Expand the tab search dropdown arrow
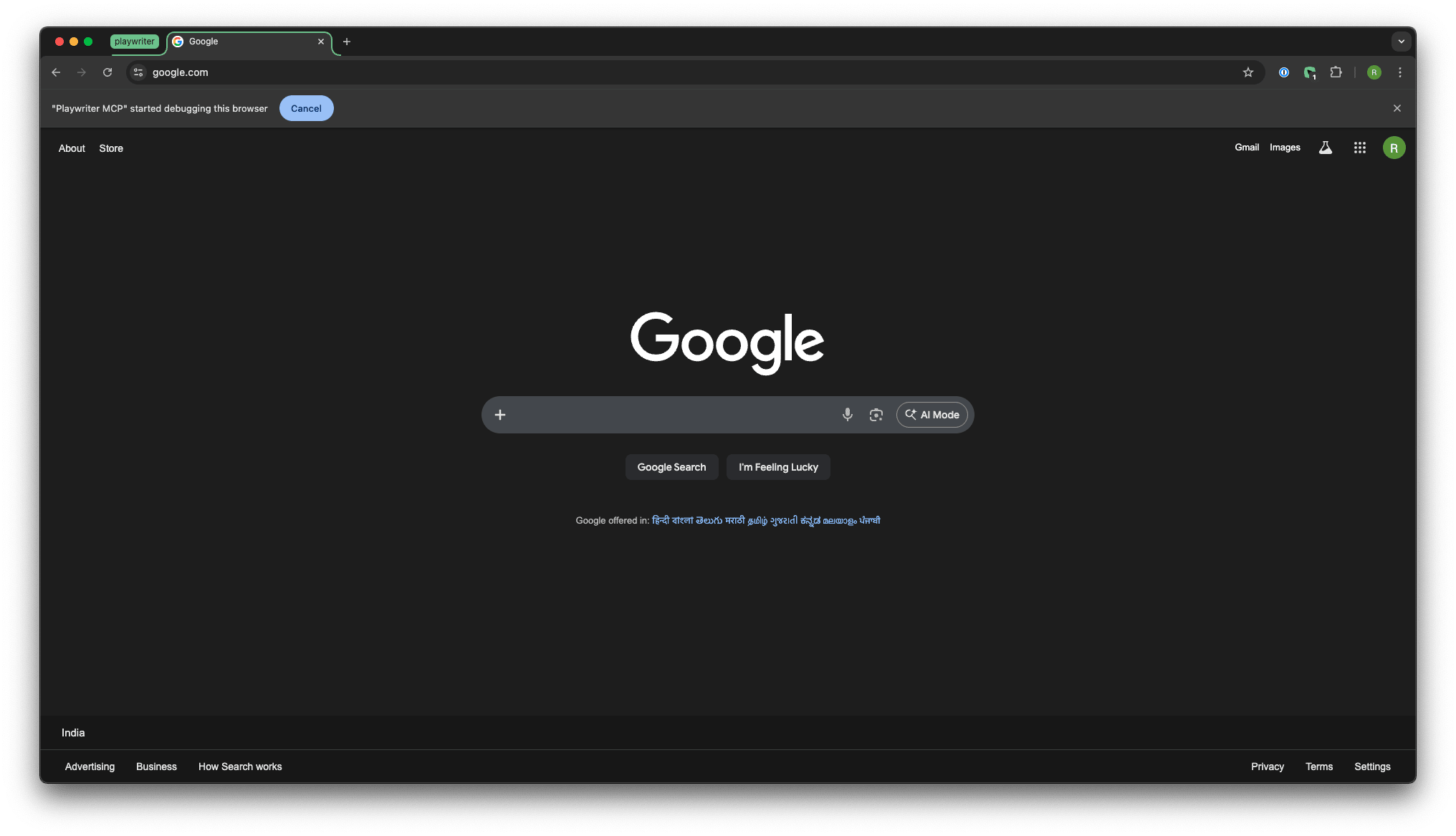 click(1401, 42)
